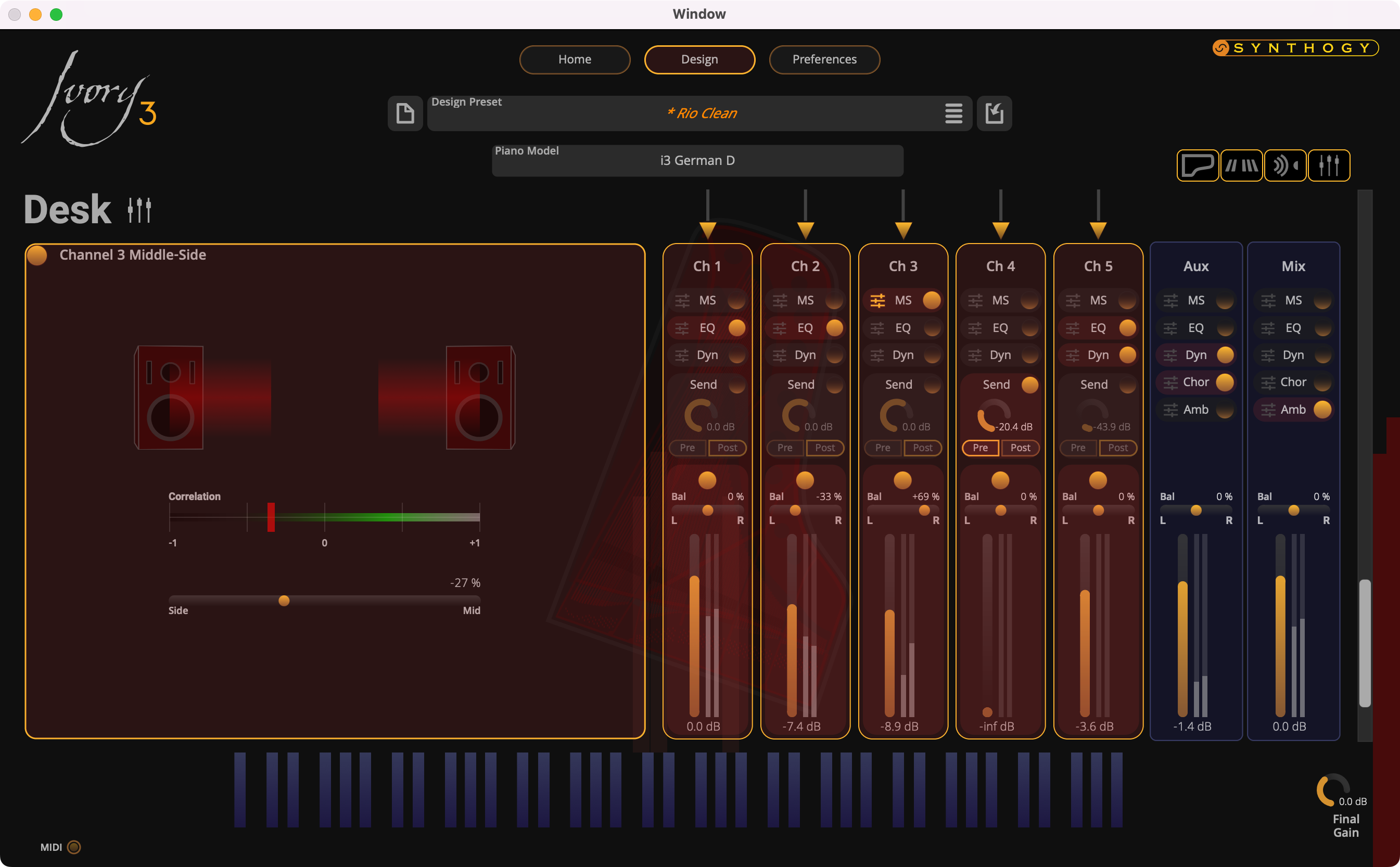Open the Design Preset list menu icon
The height and width of the screenshot is (867, 1400).
coord(953,113)
